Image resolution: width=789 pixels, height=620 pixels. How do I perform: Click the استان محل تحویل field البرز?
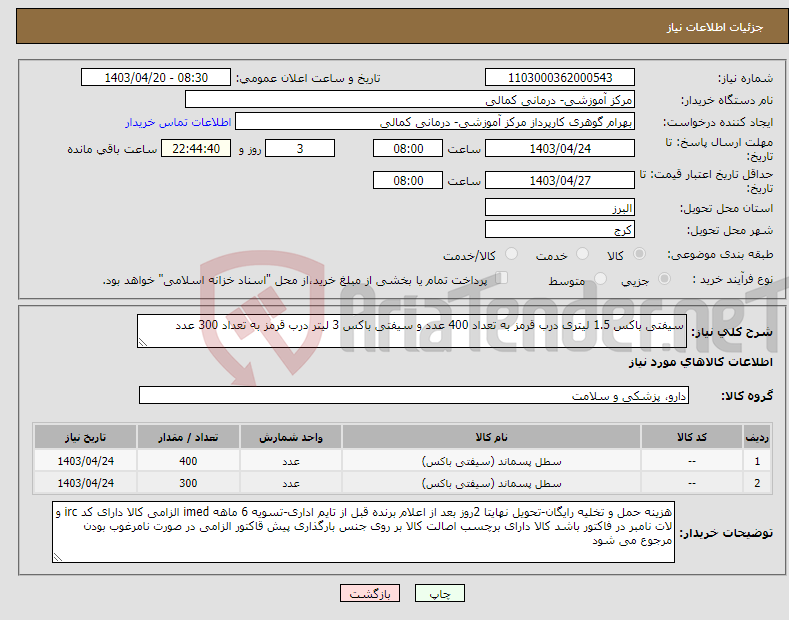pos(560,207)
